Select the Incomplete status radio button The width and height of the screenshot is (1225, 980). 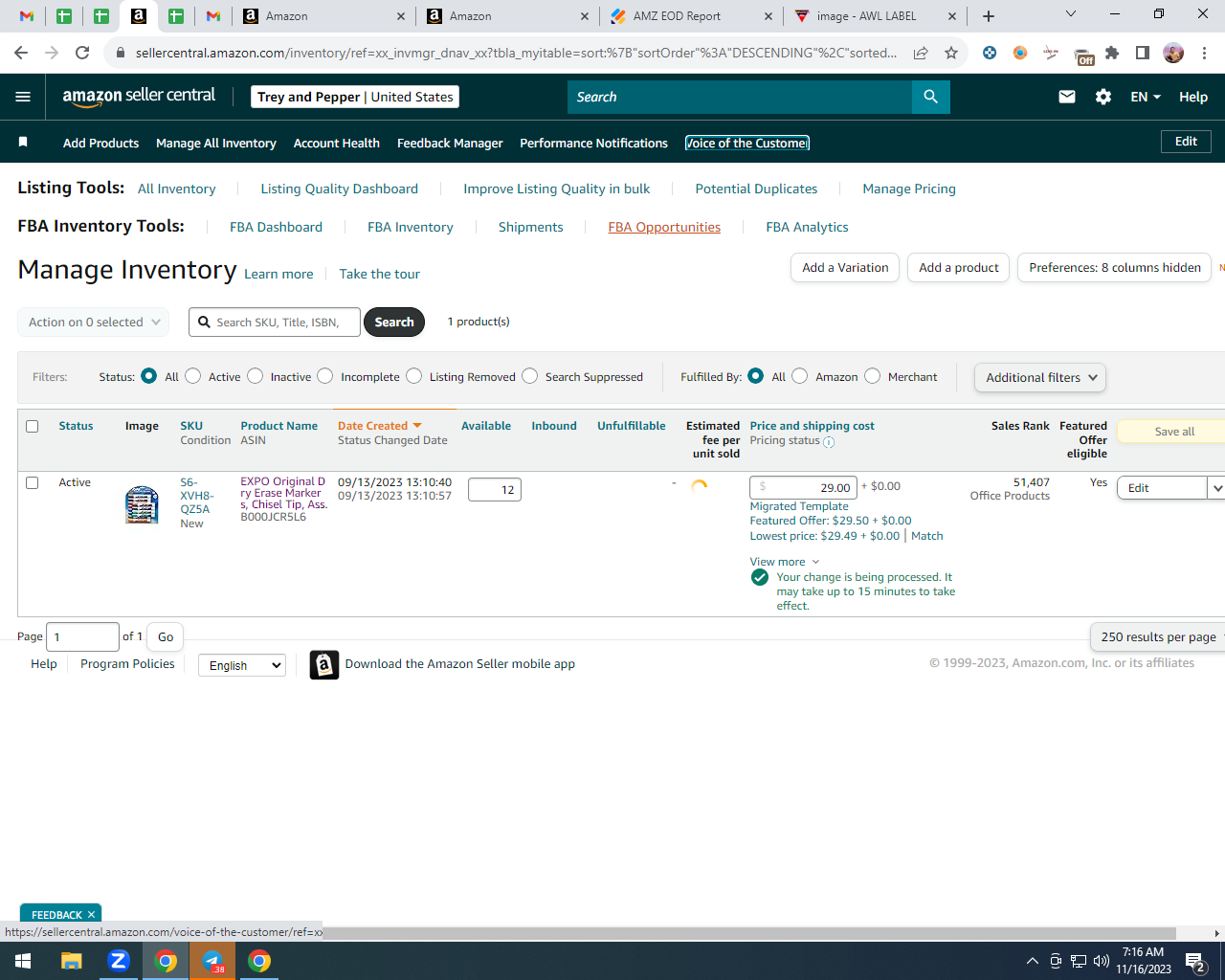pos(325,376)
